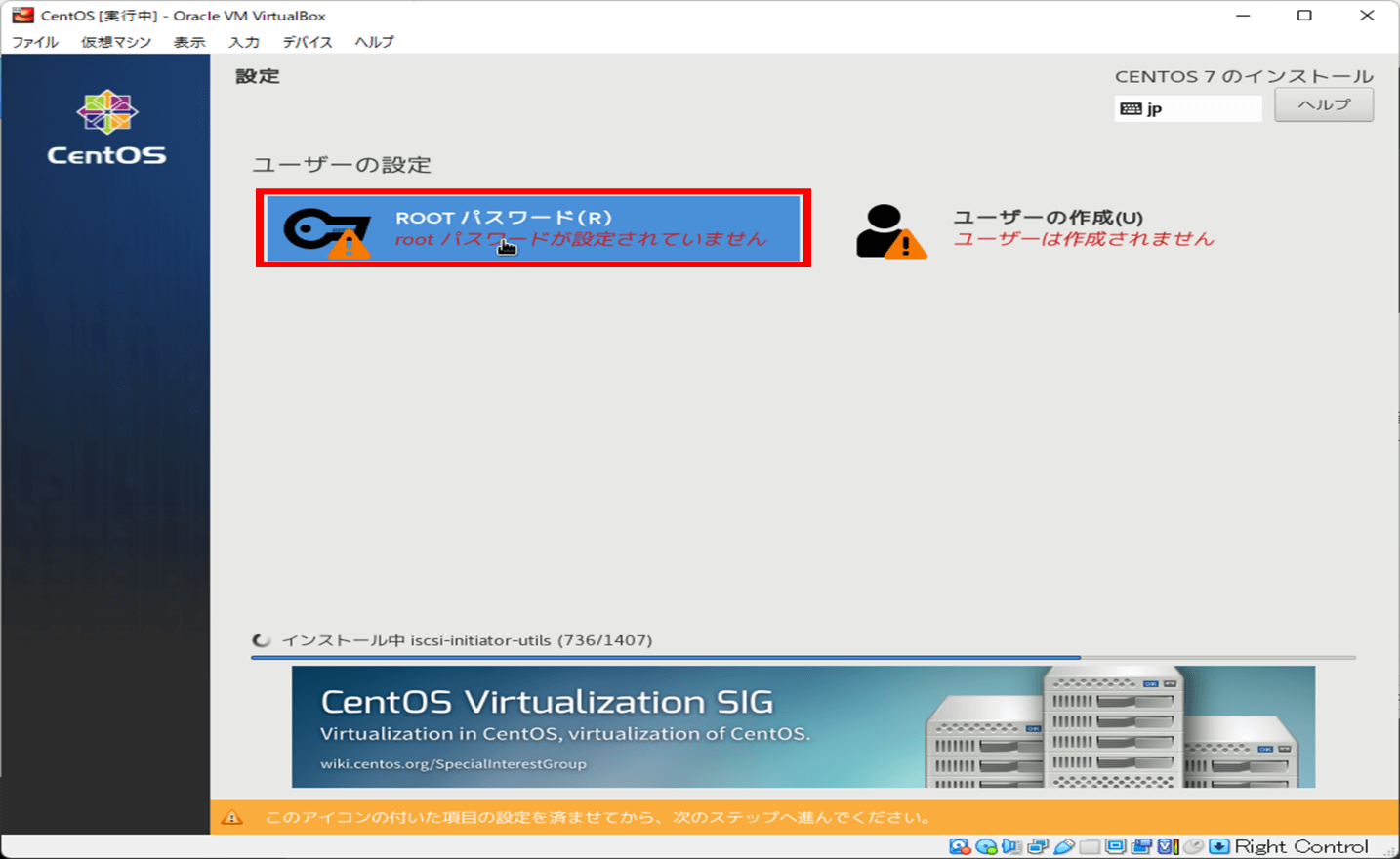Click the jp keyboard layout indicator

click(1188, 108)
